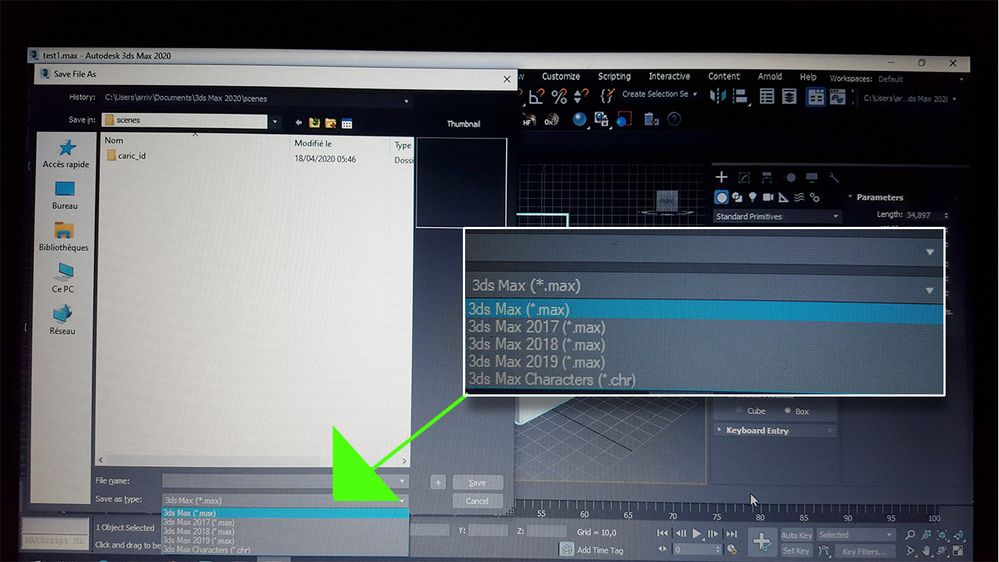Open the Mirror tool in toolbar
Viewport: 999px width, 562px height.
coord(718,96)
